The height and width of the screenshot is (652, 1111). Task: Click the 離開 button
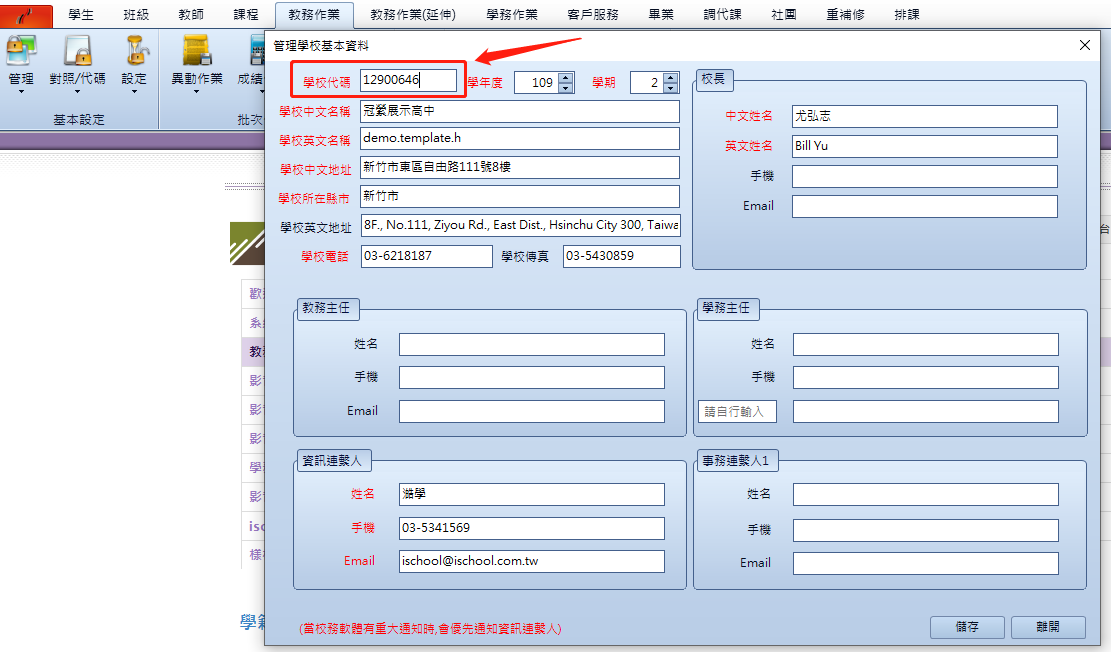click(1048, 627)
